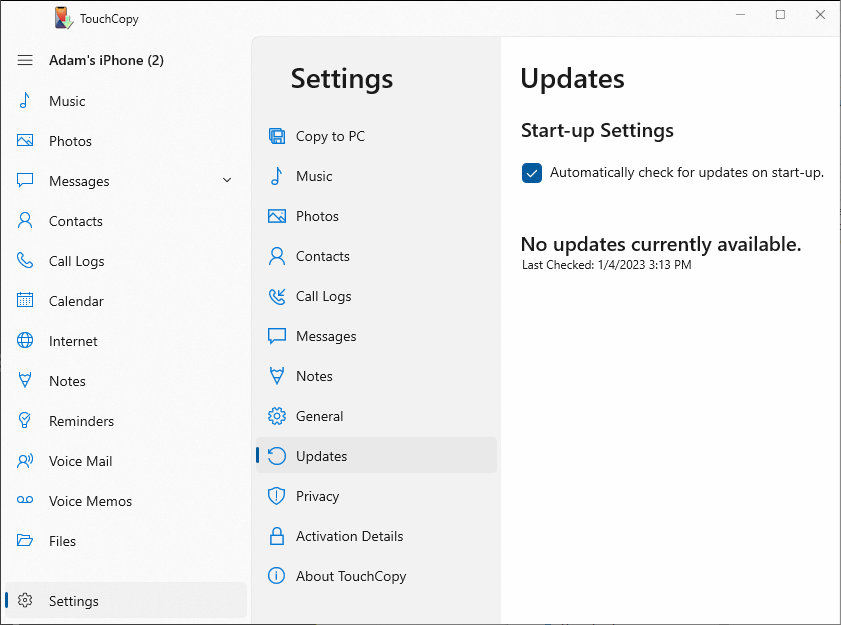
Task: Click 'No updates currently available.' message
Action: coord(661,244)
